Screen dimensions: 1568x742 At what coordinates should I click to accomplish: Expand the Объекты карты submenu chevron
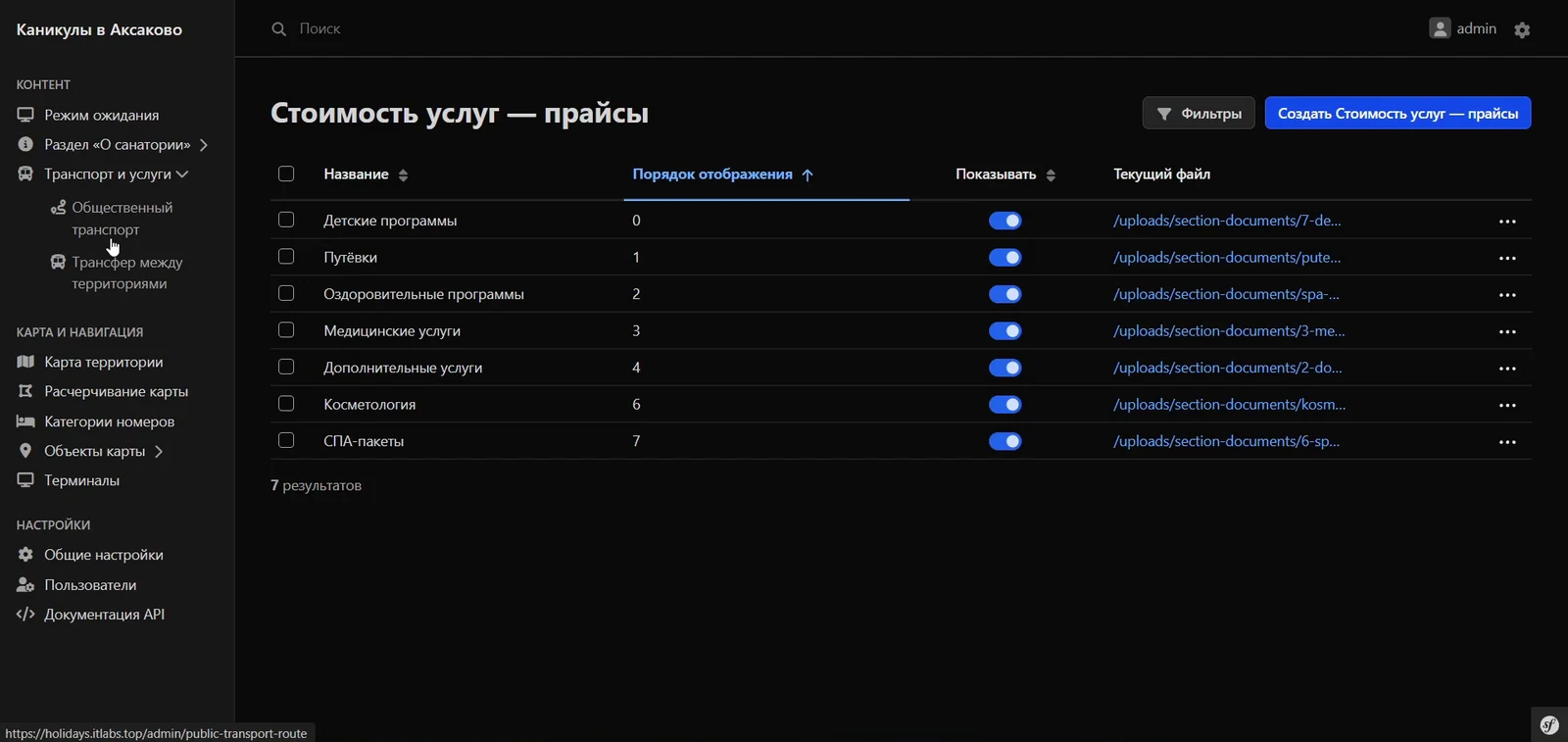(x=159, y=452)
